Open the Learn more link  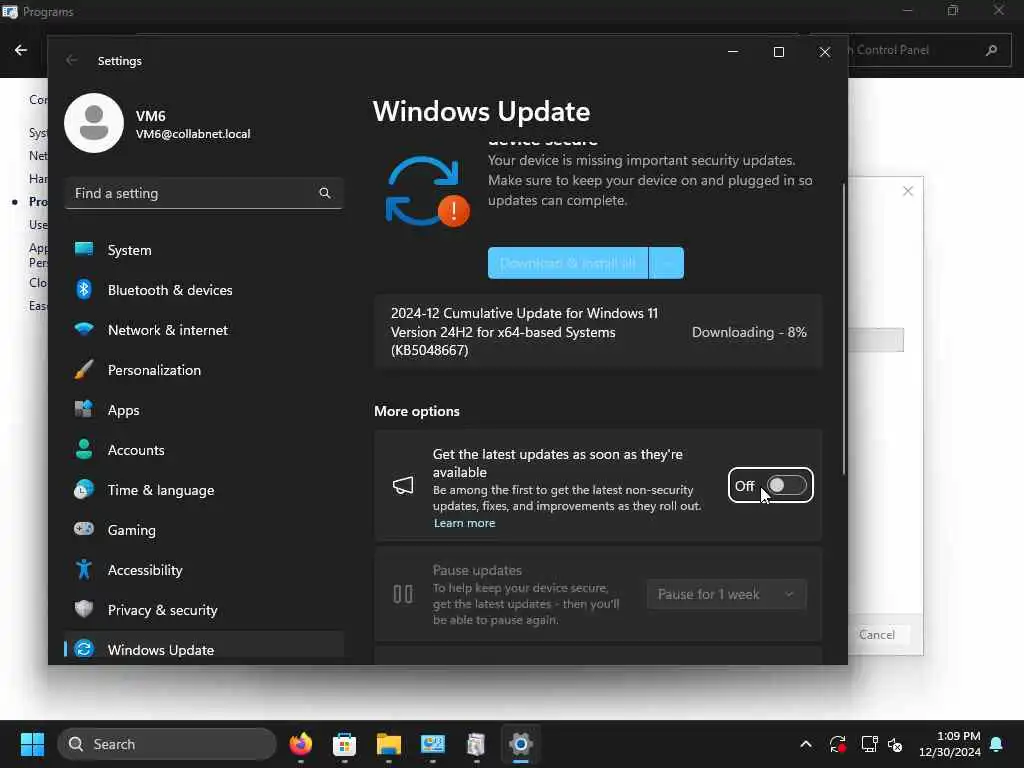tap(464, 522)
